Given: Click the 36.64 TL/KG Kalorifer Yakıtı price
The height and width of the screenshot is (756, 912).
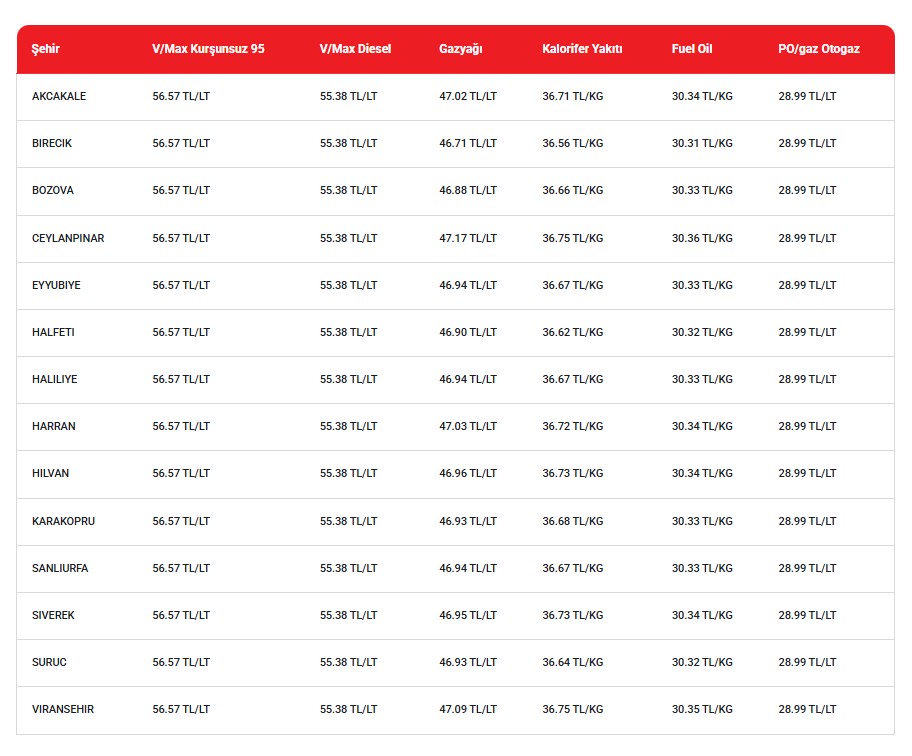Looking at the screenshot, I should pyautogui.click(x=573, y=662).
